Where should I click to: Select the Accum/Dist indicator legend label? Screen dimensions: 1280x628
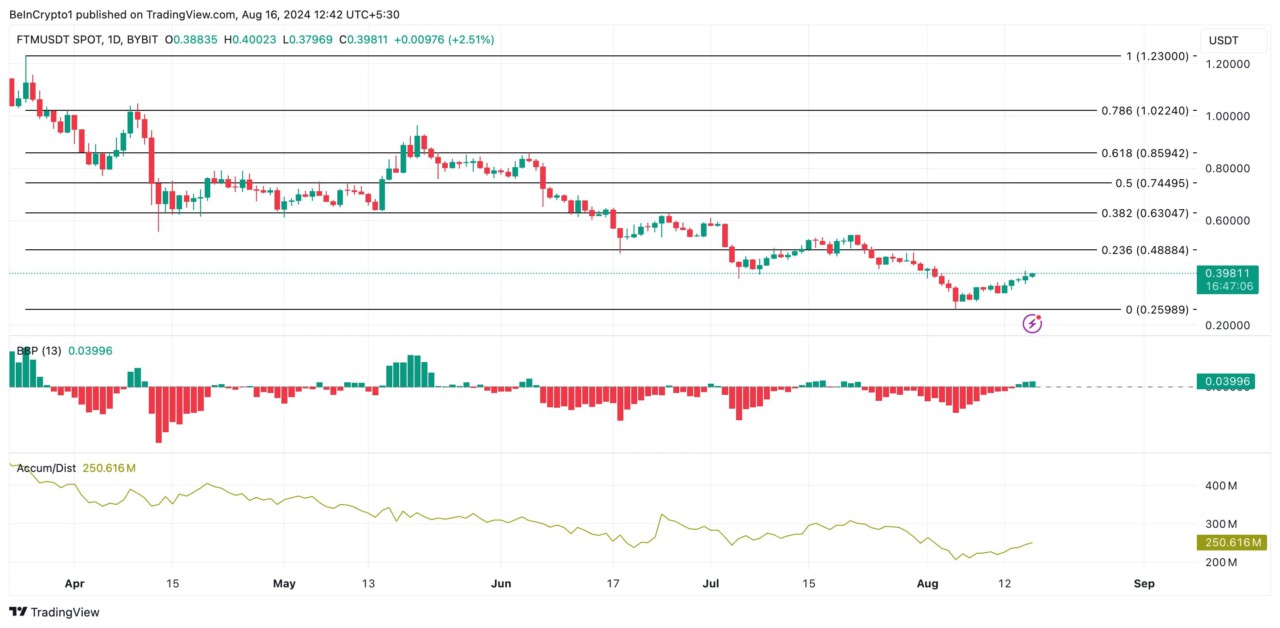48,468
